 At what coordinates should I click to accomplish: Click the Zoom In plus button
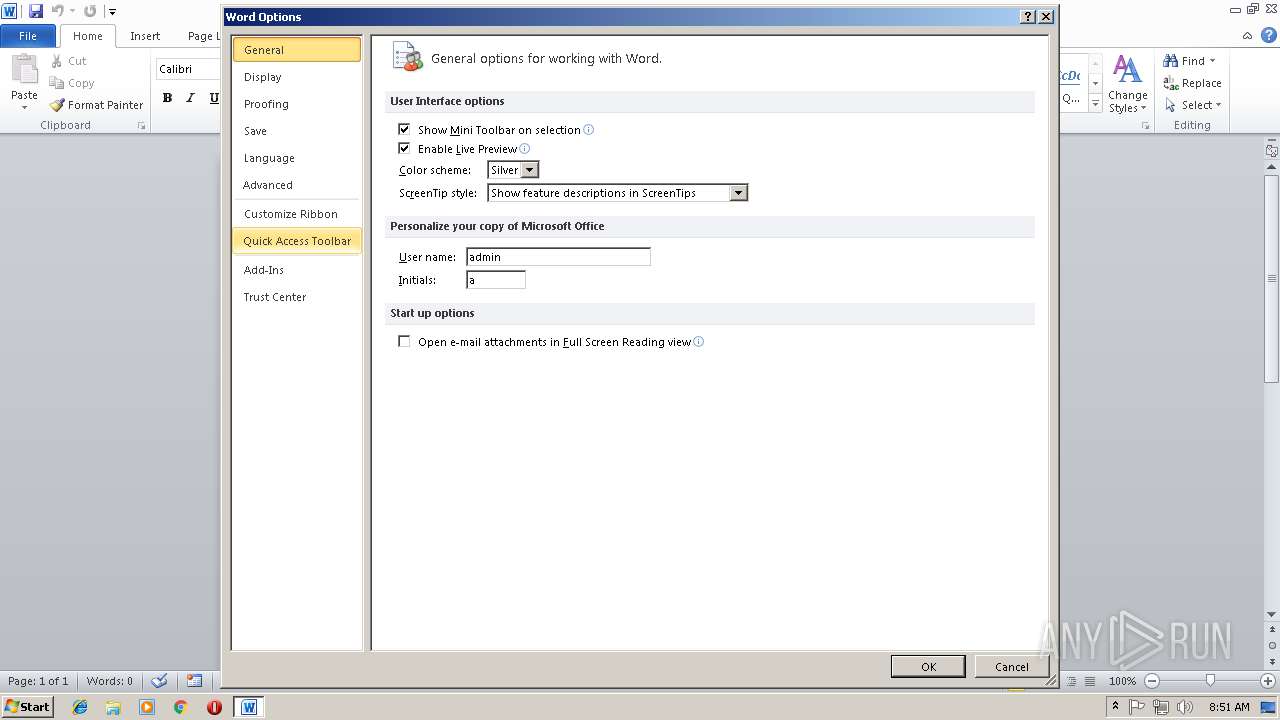tap(1268, 681)
